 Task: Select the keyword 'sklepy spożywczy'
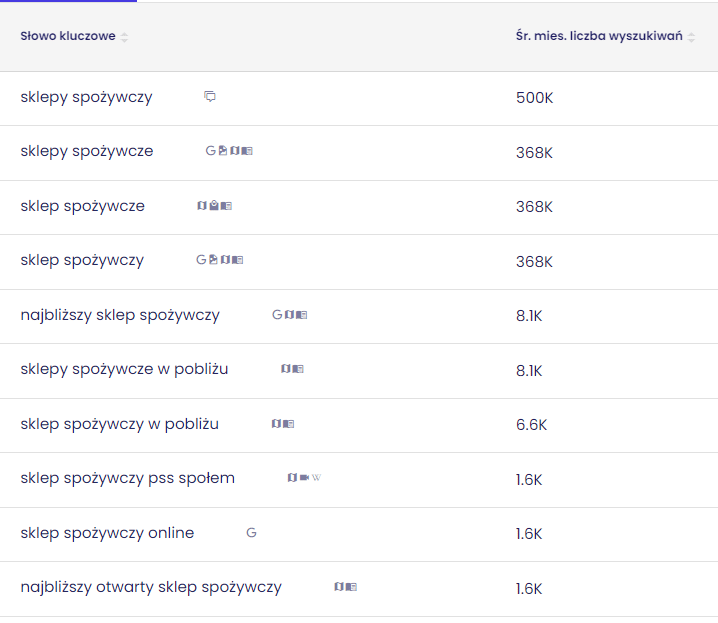pyautogui.click(x=86, y=97)
